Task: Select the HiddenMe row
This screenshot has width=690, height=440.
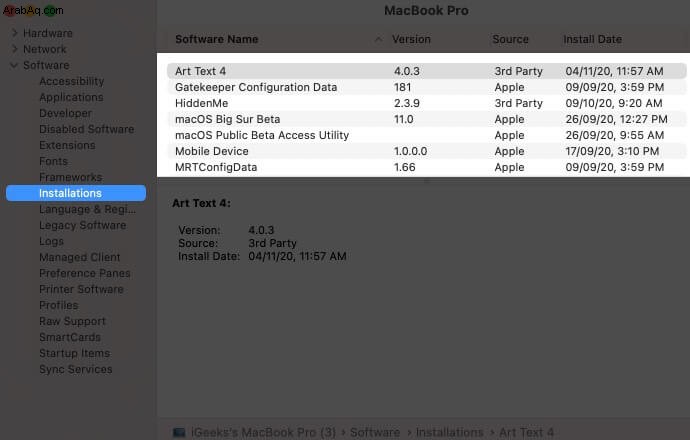Action: tap(426, 103)
